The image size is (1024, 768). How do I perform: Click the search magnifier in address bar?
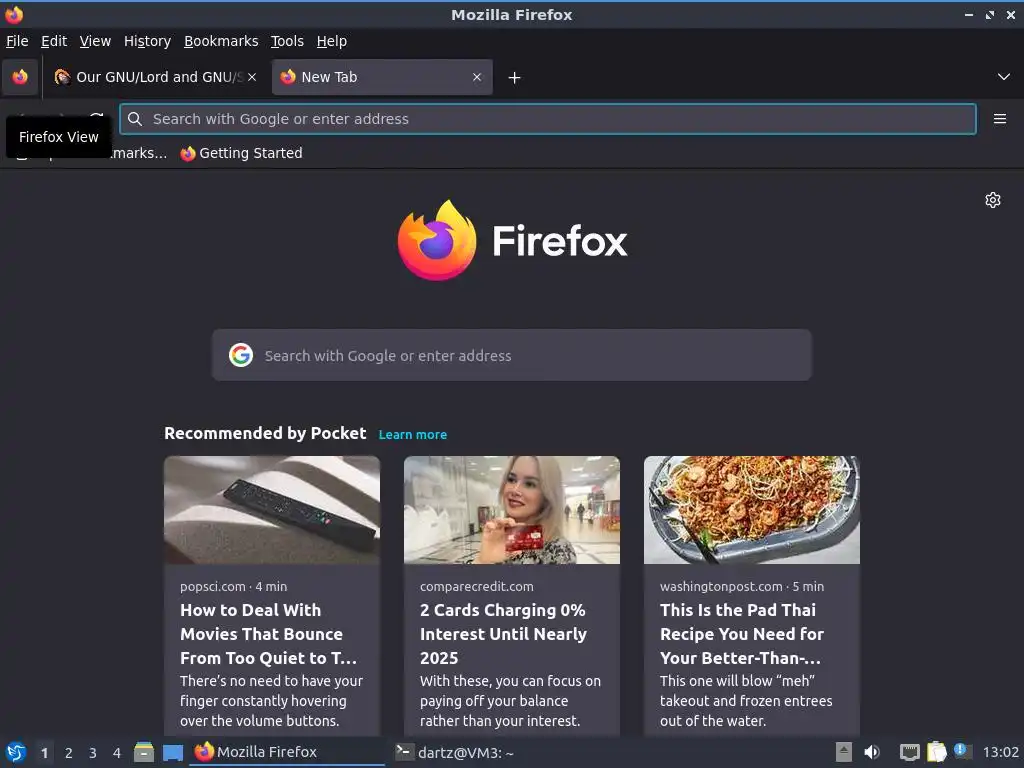(135, 119)
